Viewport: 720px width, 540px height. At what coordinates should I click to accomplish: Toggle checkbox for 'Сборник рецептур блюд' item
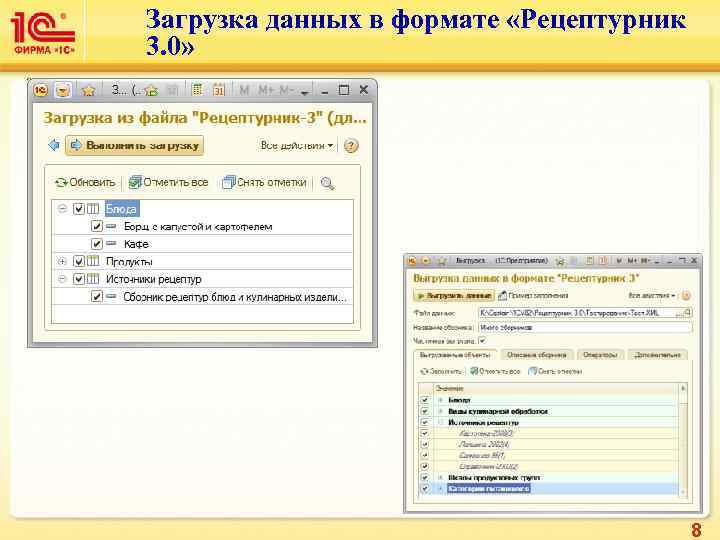(x=96, y=296)
